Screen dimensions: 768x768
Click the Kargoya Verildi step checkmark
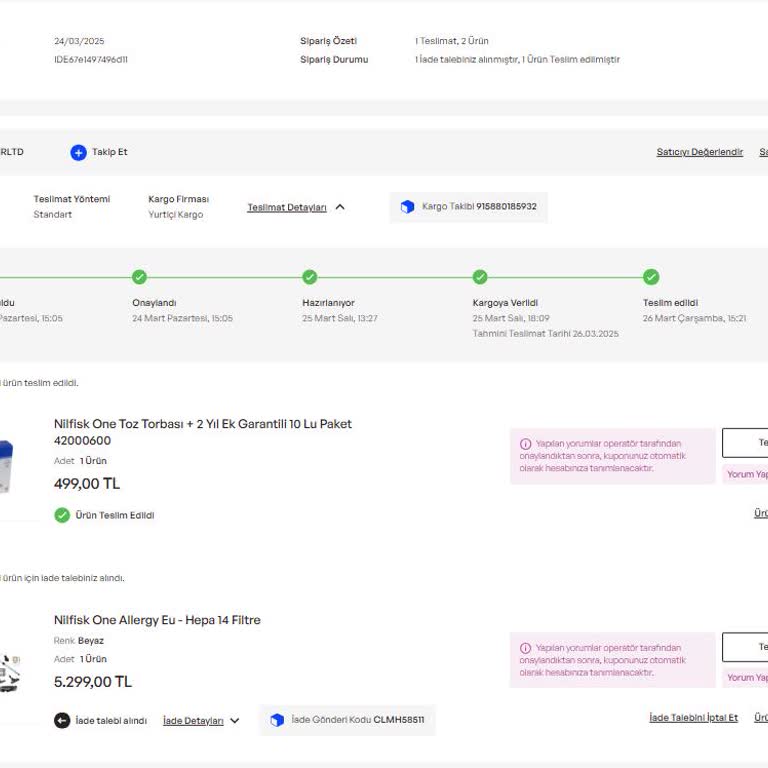(x=480, y=277)
